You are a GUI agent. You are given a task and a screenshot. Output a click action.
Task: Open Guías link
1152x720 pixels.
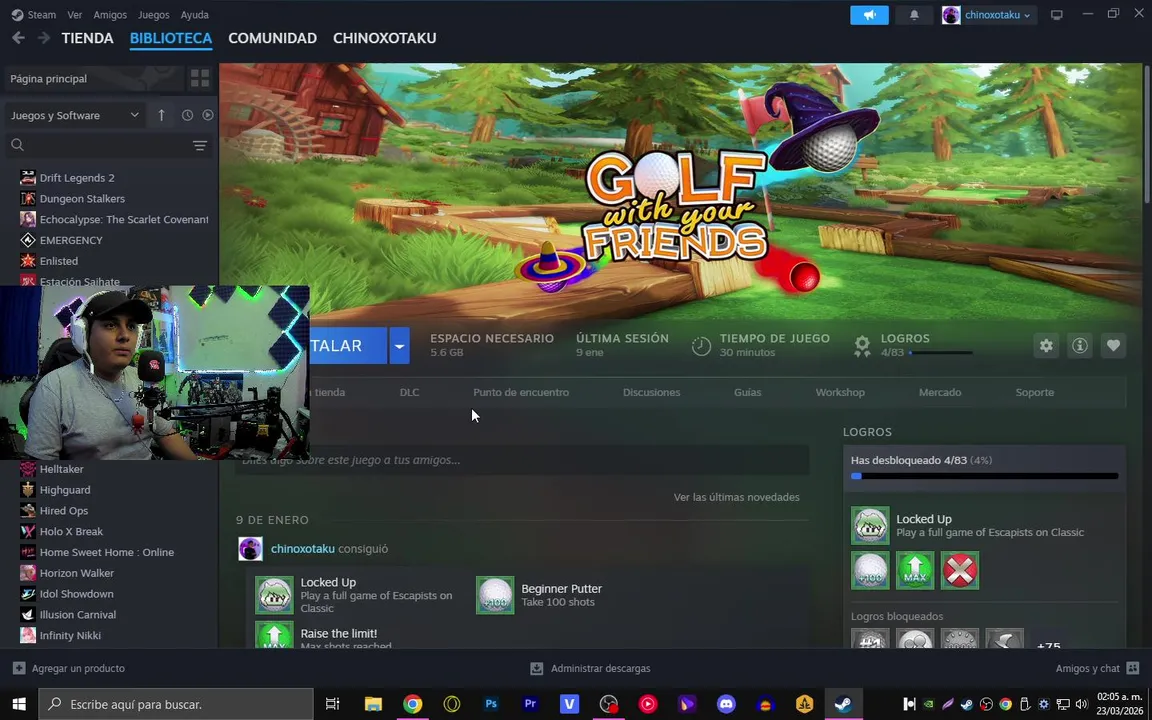(x=747, y=392)
